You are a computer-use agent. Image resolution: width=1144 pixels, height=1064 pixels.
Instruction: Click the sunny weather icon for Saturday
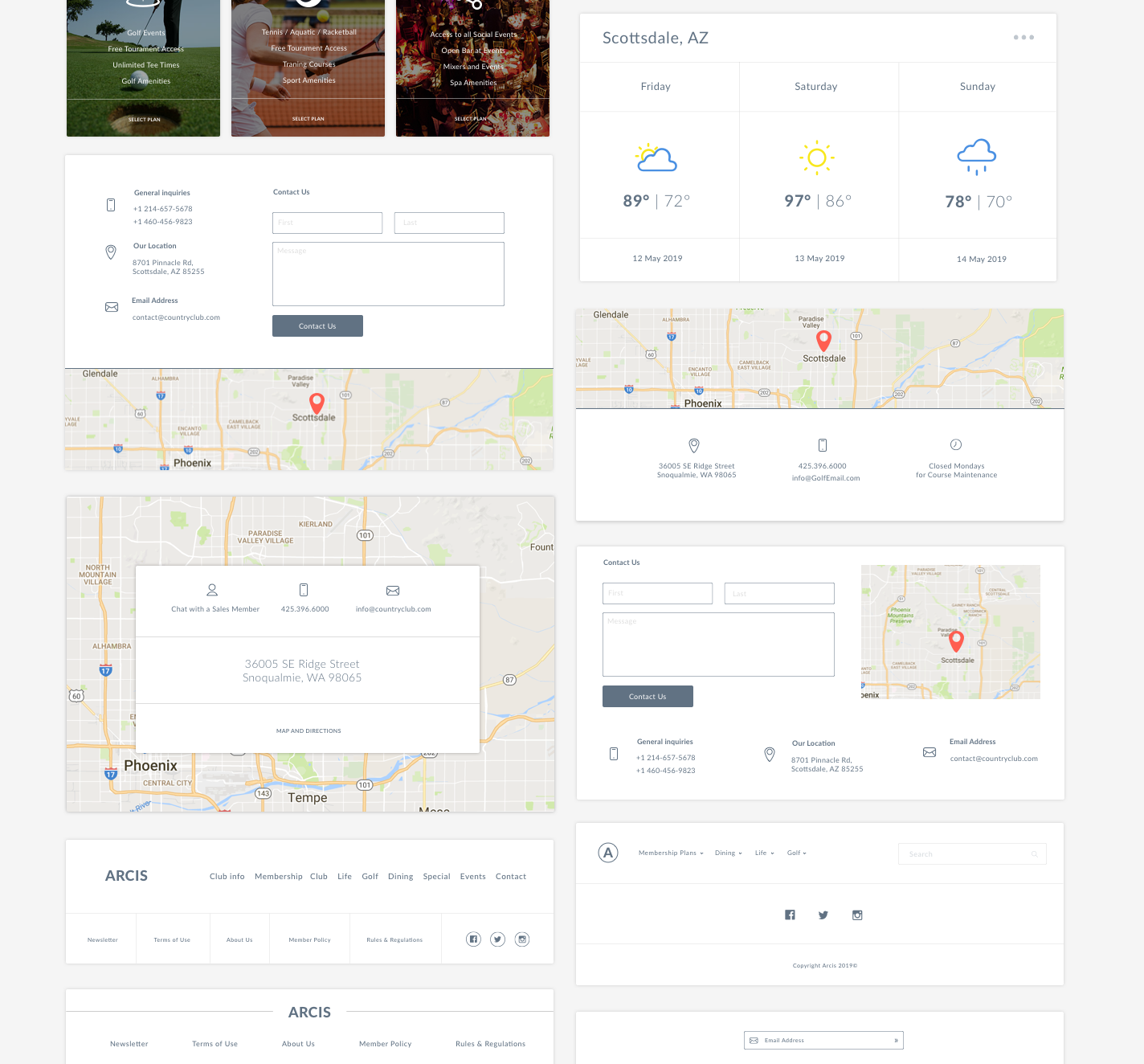(817, 158)
